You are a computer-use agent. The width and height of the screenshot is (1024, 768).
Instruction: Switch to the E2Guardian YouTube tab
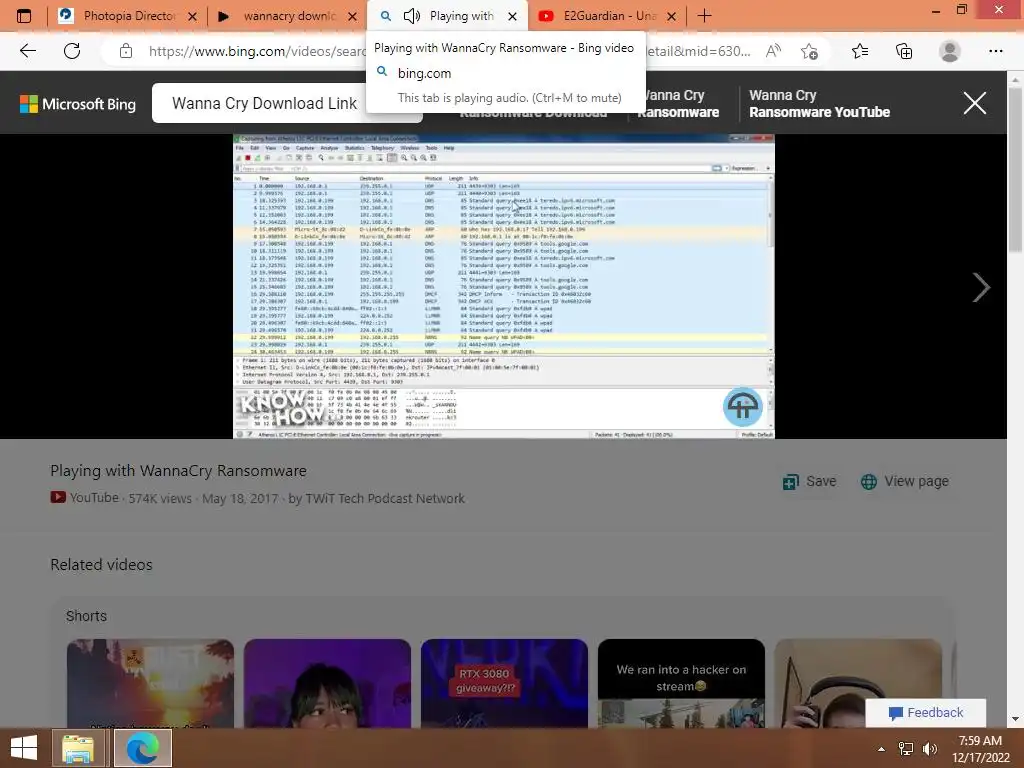pos(607,16)
